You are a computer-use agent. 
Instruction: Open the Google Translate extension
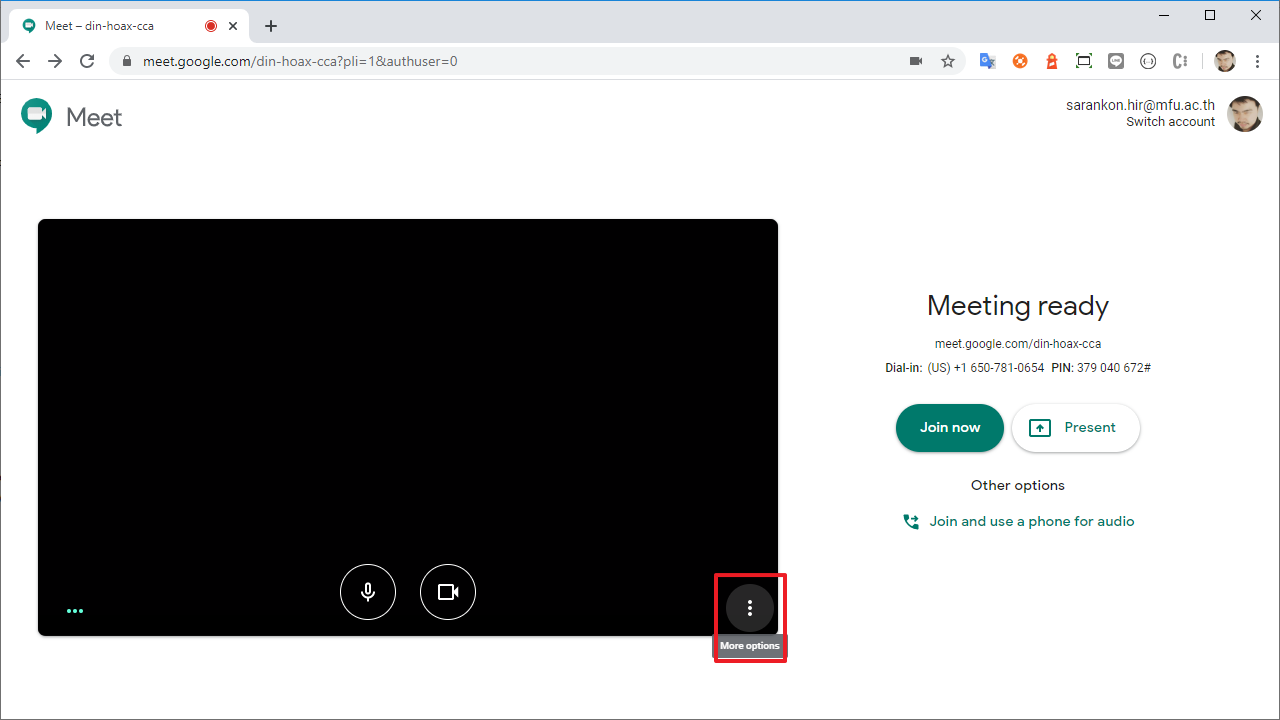click(x=987, y=61)
